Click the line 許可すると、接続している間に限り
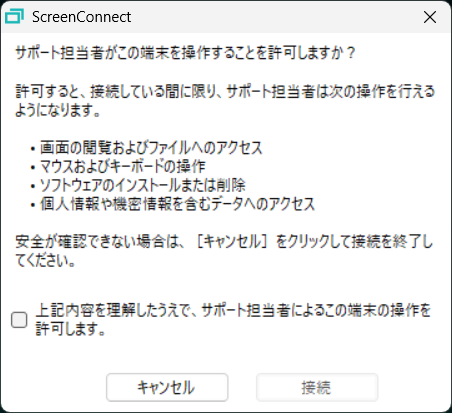The width and height of the screenshot is (452, 413). click(225, 91)
